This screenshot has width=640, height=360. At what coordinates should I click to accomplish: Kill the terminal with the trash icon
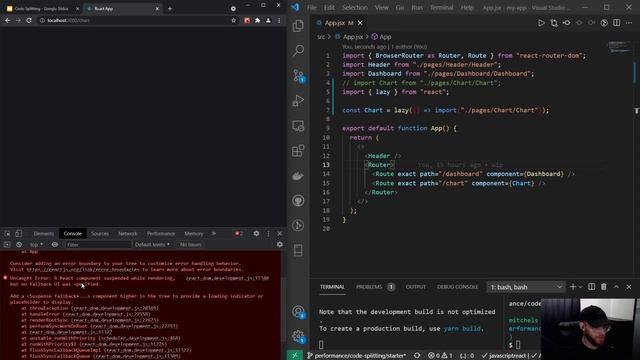pyautogui.click(x=604, y=287)
